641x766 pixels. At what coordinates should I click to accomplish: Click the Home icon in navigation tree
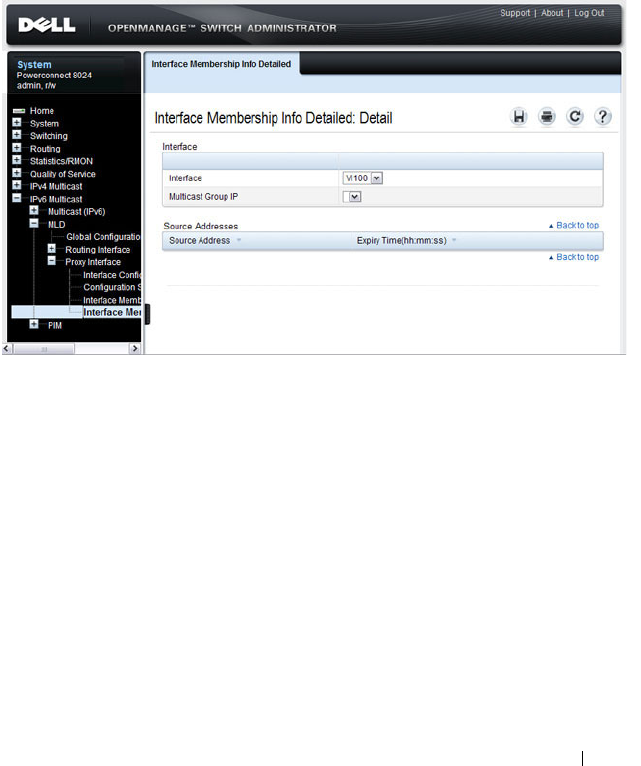pos(19,111)
